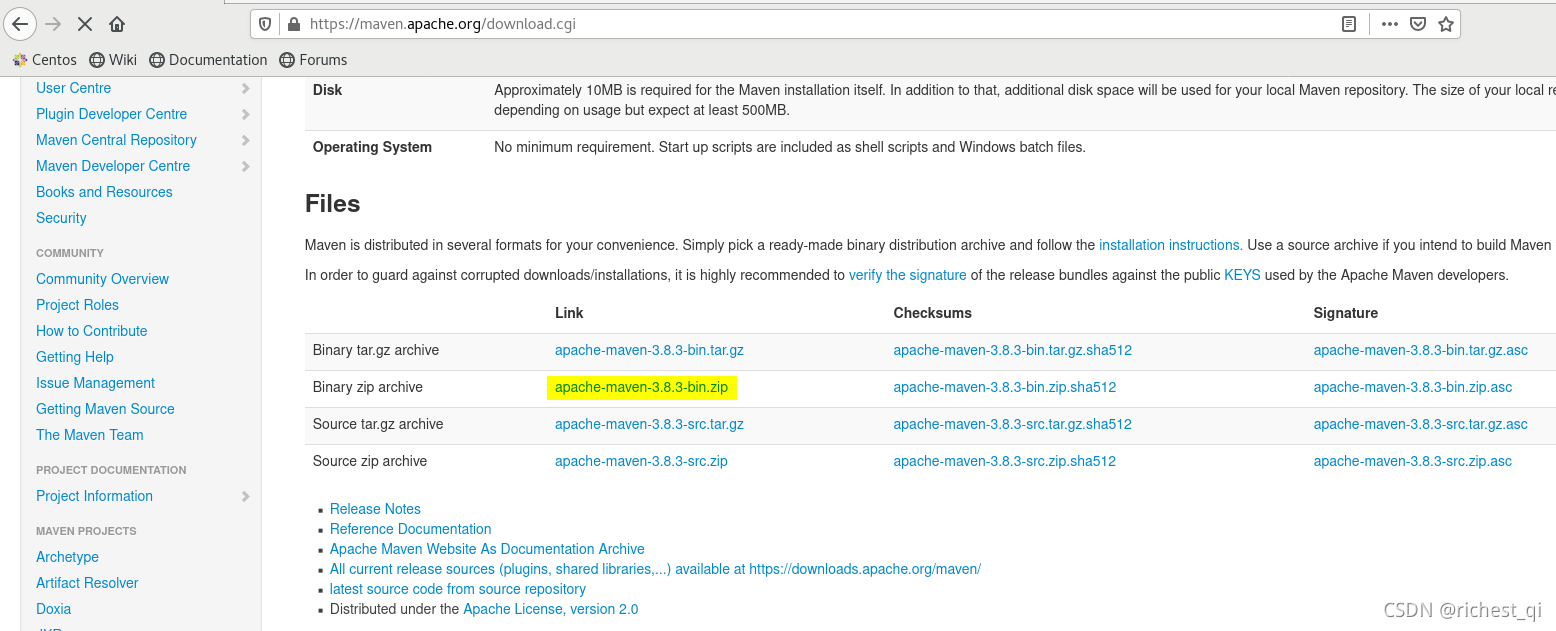Open Issue Management link
The width and height of the screenshot is (1556, 631).
[95, 383]
